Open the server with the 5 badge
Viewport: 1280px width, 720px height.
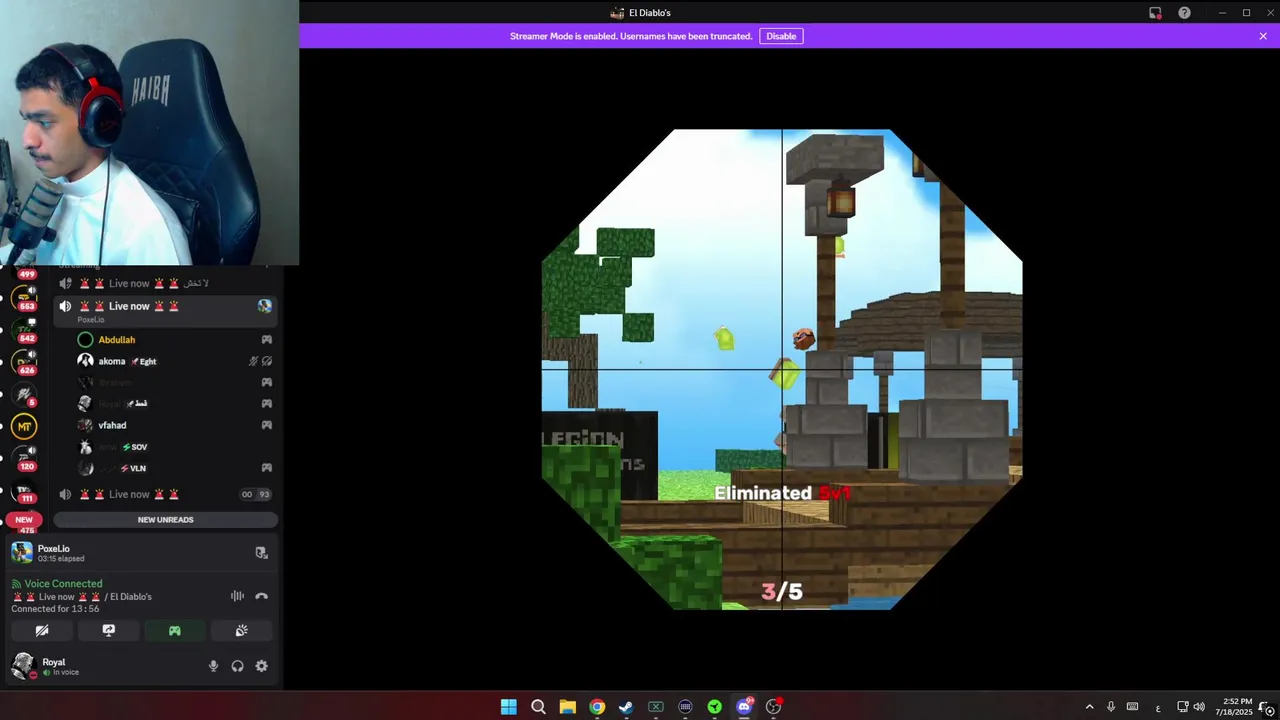24,395
